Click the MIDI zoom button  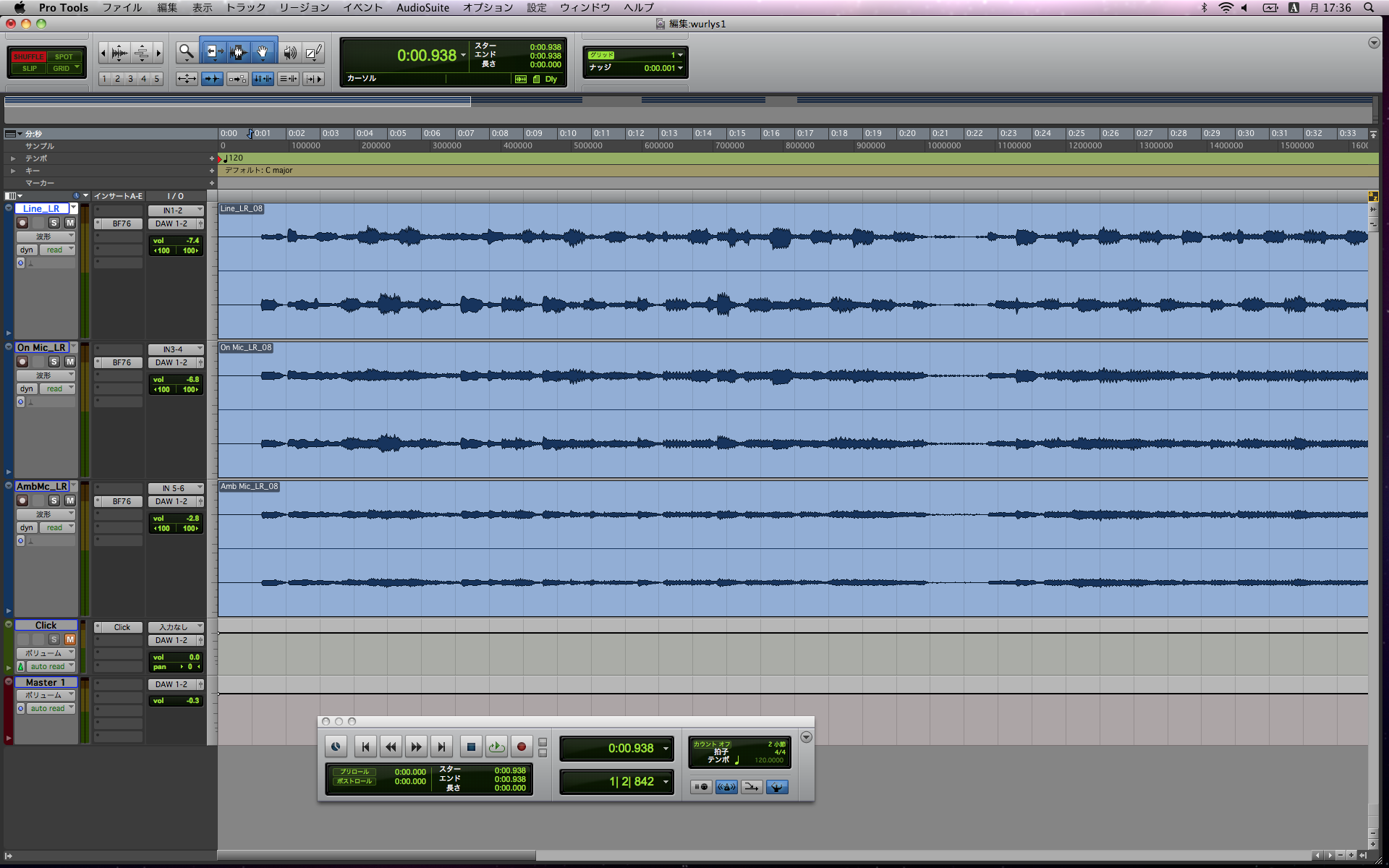coord(142,53)
